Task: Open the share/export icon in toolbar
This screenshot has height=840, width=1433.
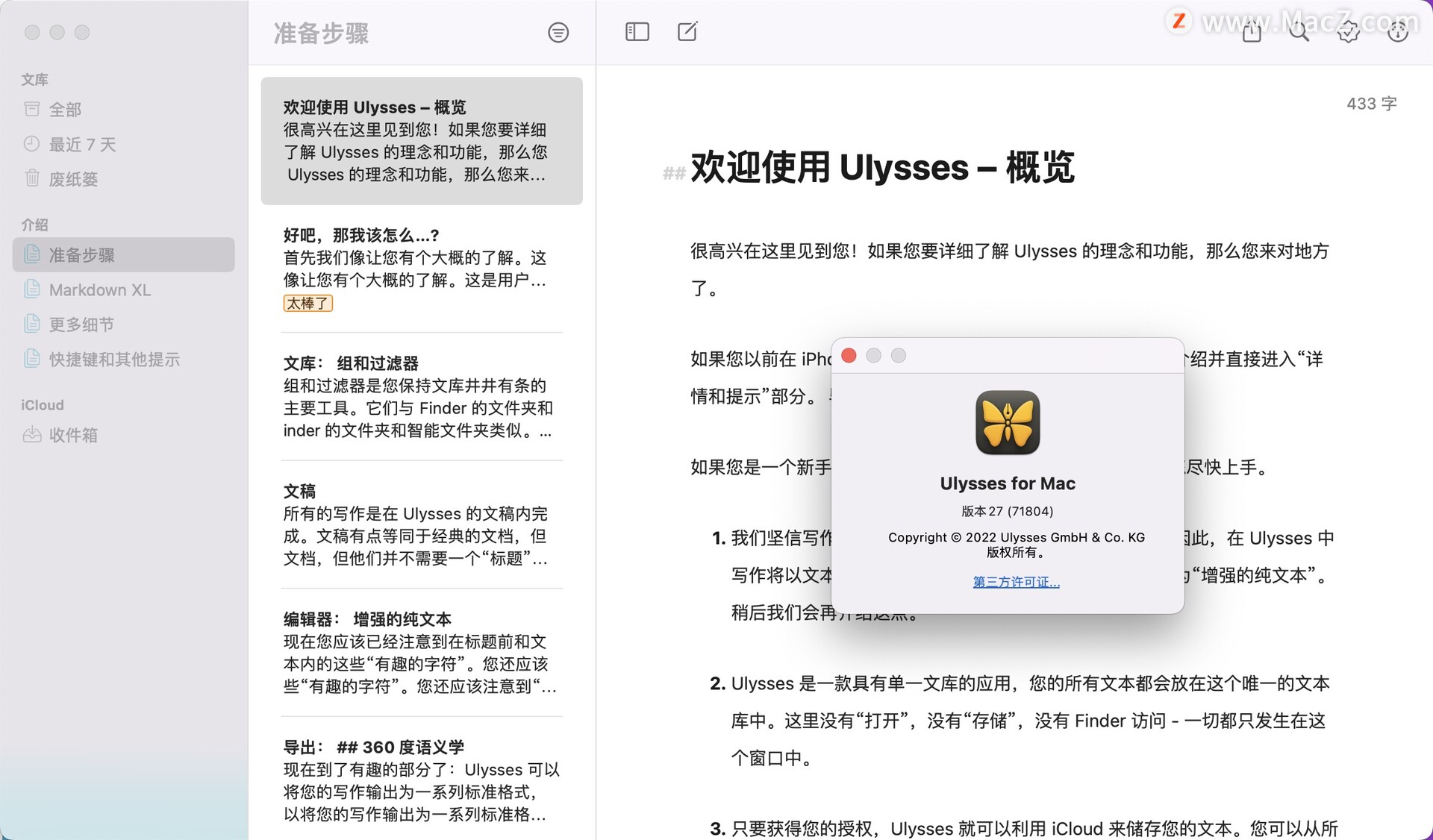Action: (1252, 31)
